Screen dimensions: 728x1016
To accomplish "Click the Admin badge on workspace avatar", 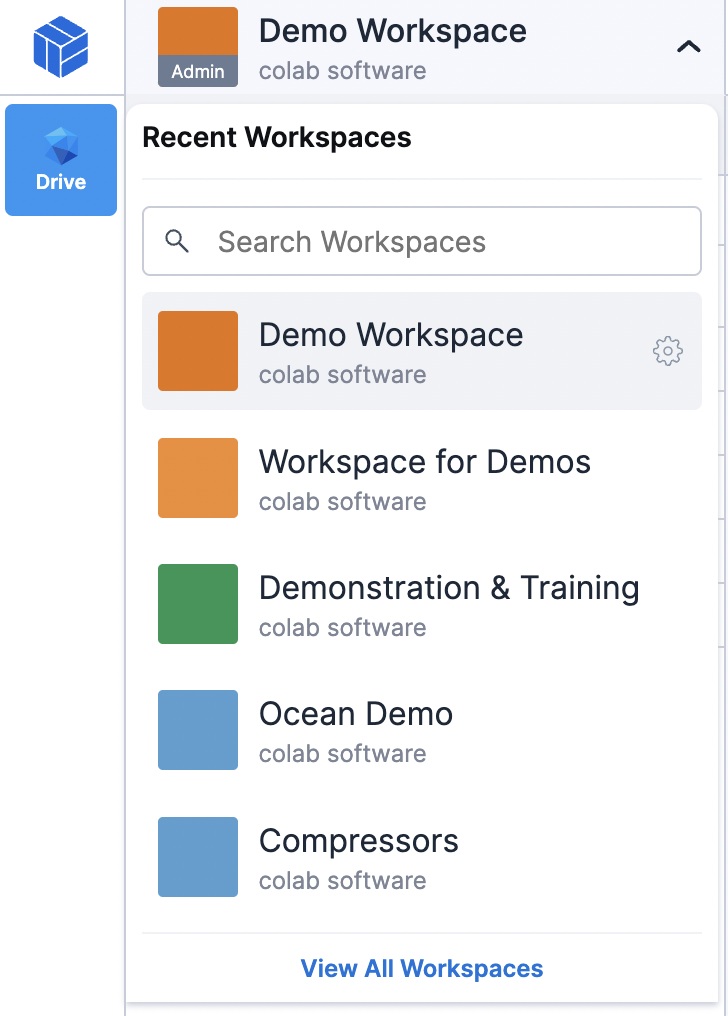I will point(198,72).
